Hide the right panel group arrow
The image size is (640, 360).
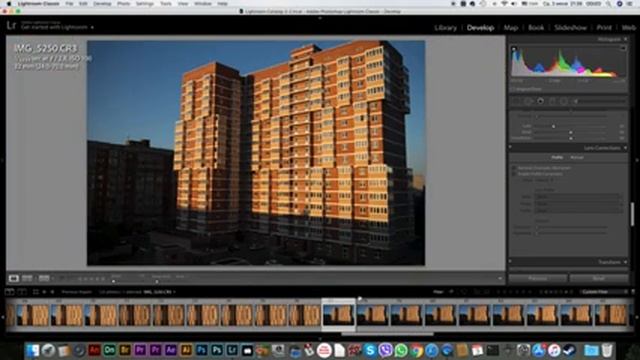[x=637, y=160]
